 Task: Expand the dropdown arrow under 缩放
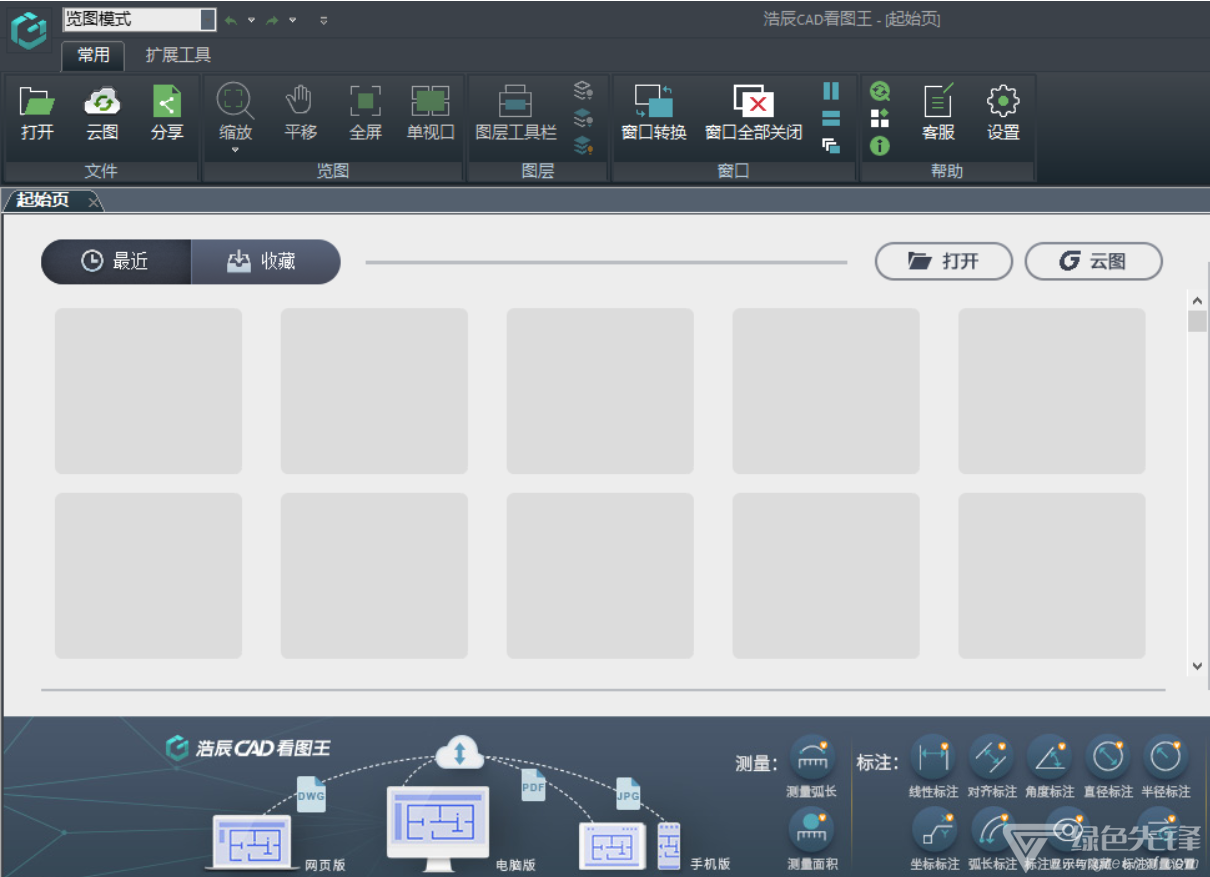coord(235,150)
